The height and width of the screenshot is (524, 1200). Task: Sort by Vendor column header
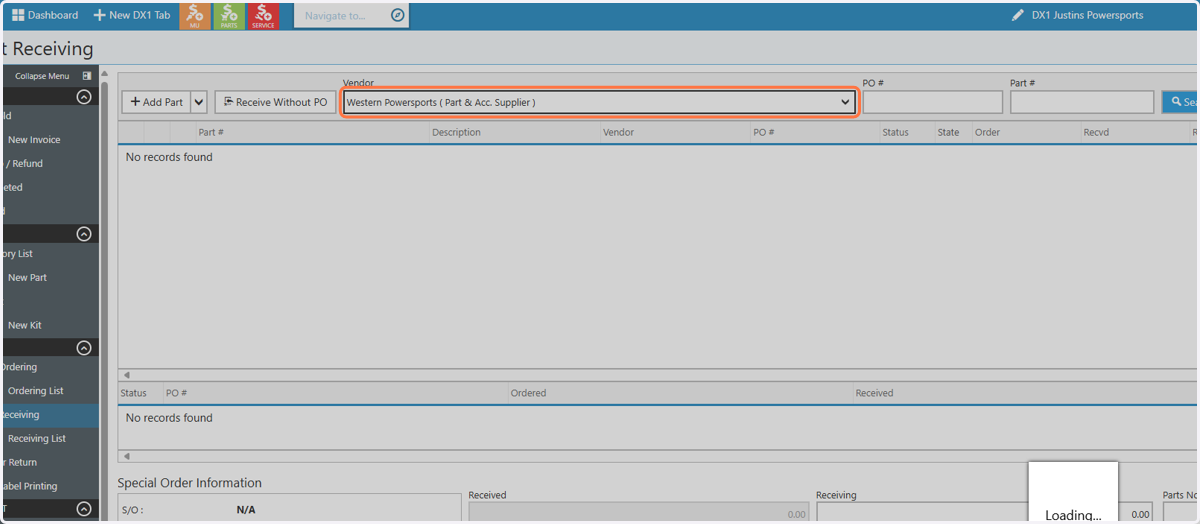click(x=619, y=132)
